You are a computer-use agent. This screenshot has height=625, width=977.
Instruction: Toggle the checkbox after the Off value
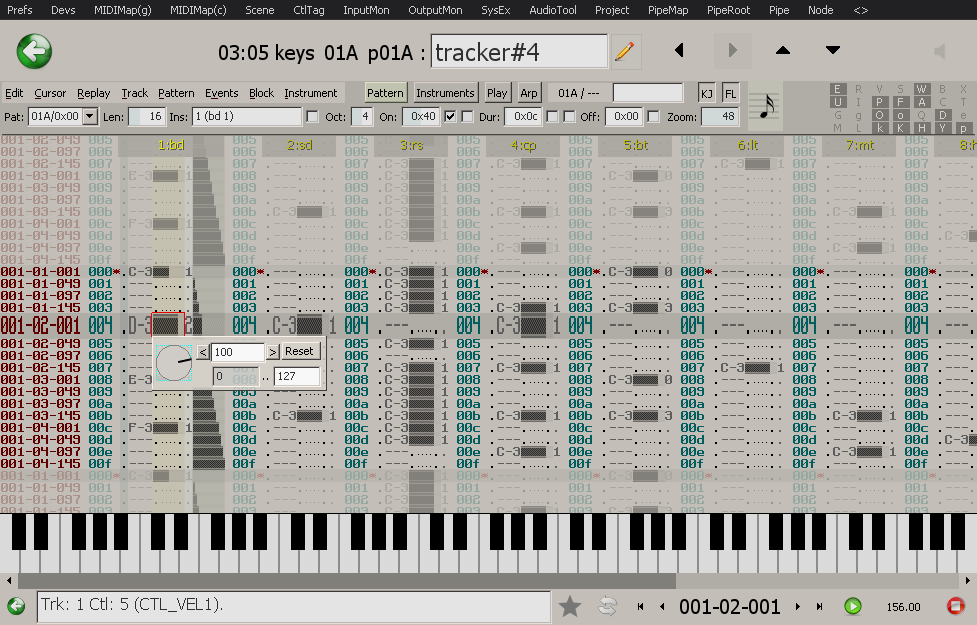(654, 117)
